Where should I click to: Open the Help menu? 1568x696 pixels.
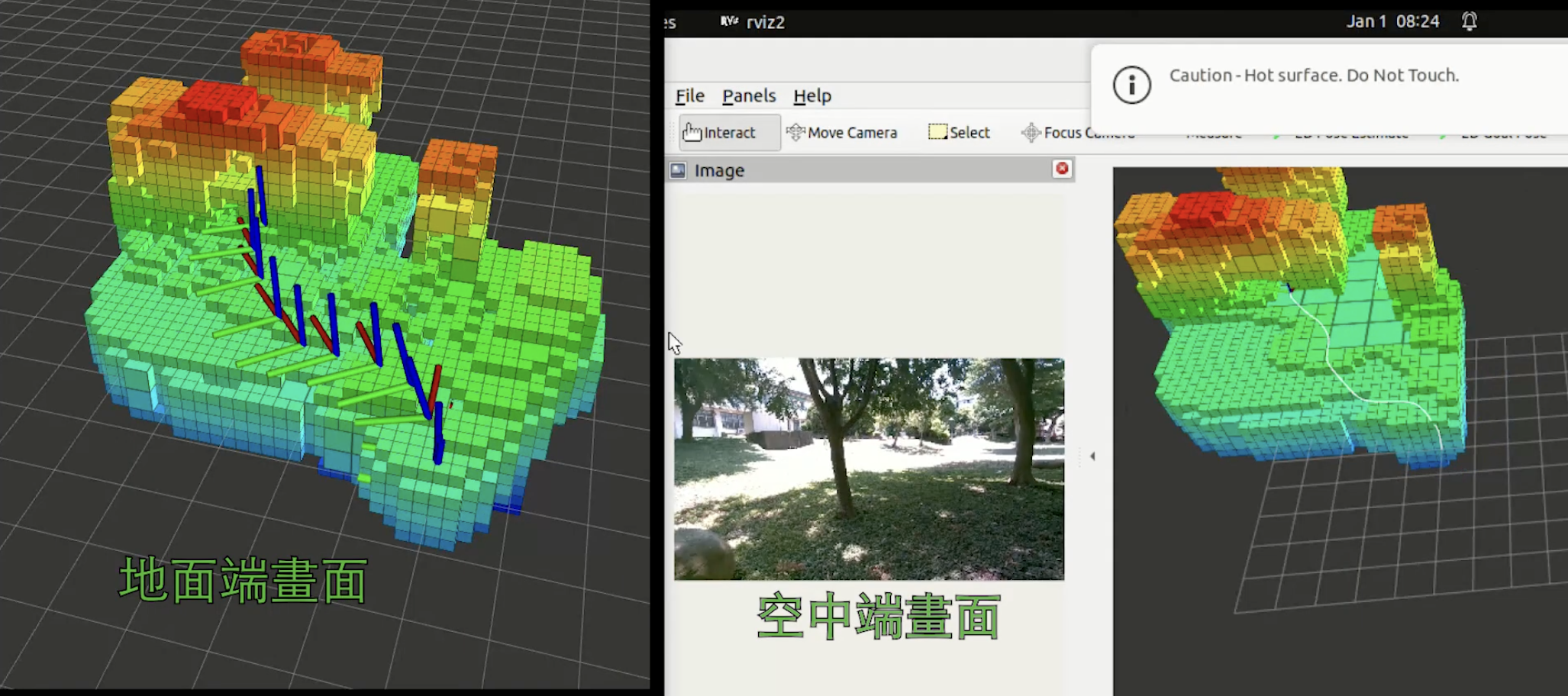(x=811, y=96)
